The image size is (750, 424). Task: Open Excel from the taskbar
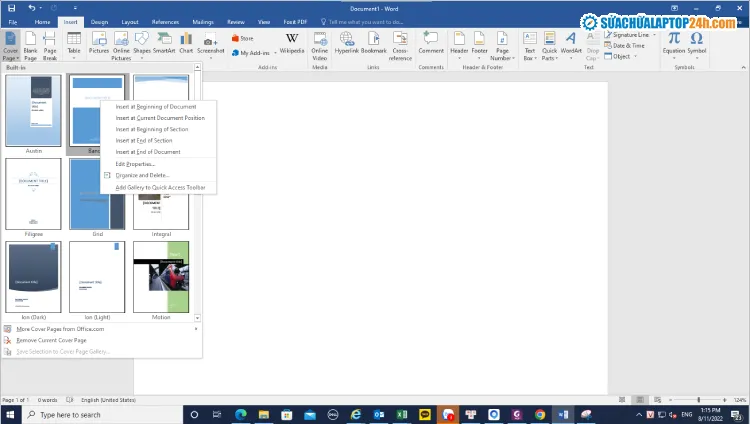[402, 414]
